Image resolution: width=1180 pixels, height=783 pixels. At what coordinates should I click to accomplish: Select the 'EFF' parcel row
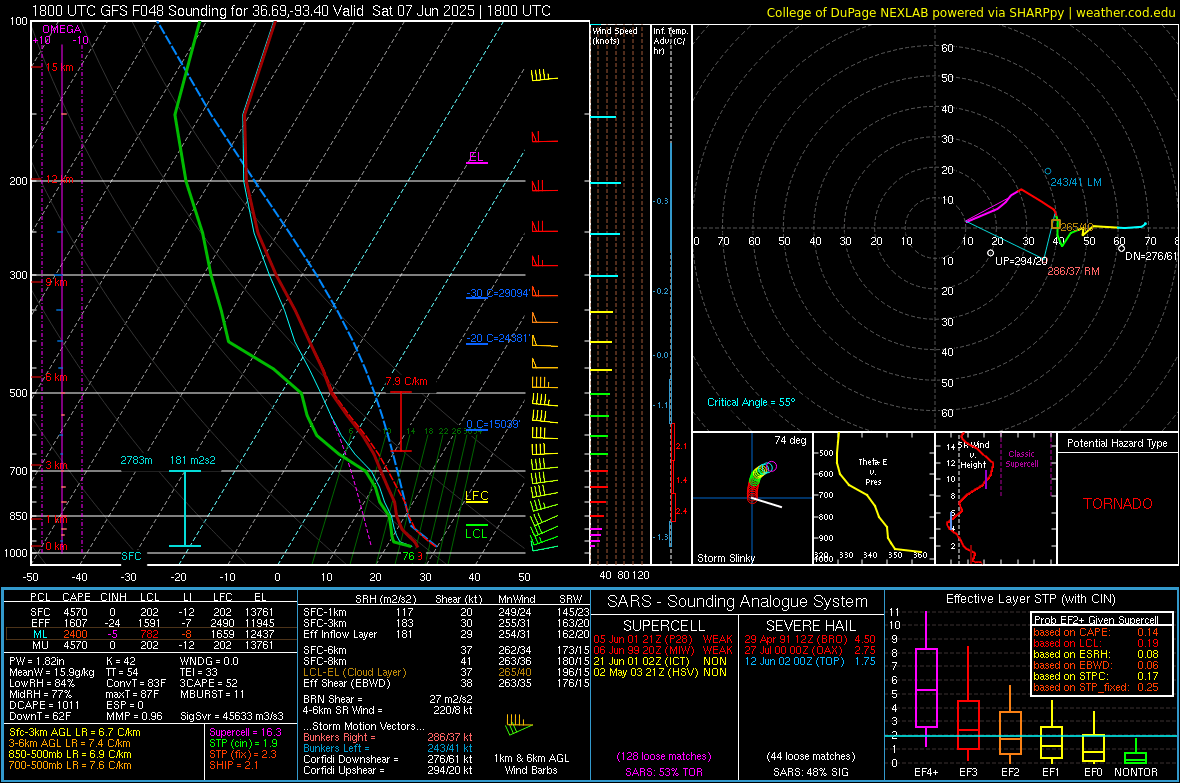pyautogui.click(x=149, y=623)
